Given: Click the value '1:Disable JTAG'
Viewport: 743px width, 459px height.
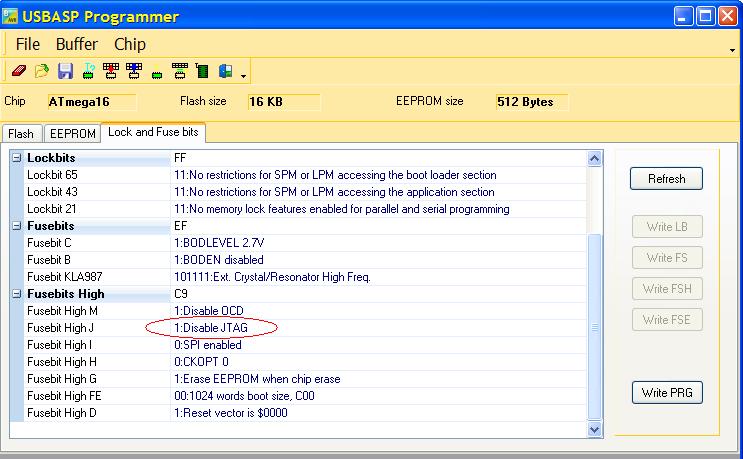Looking at the screenshot, I should (x=210, y=328).
